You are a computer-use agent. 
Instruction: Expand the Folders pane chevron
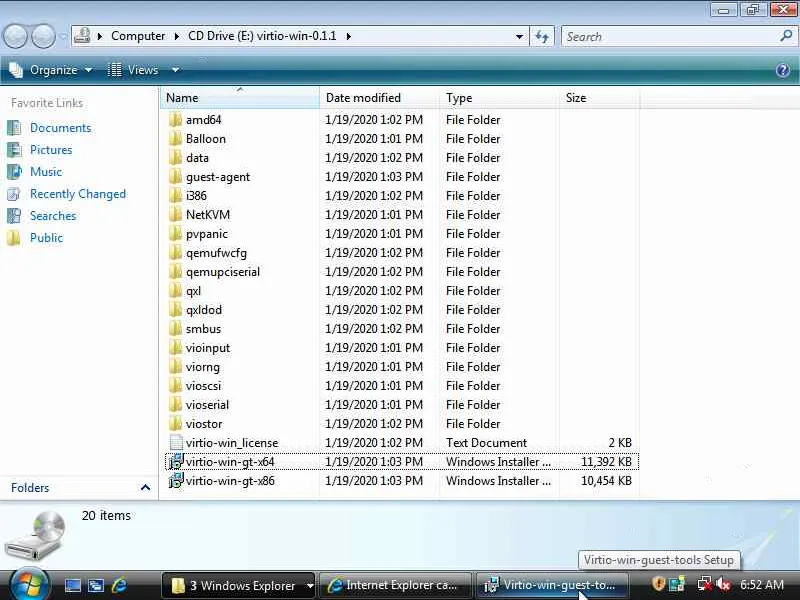[145, 488]
